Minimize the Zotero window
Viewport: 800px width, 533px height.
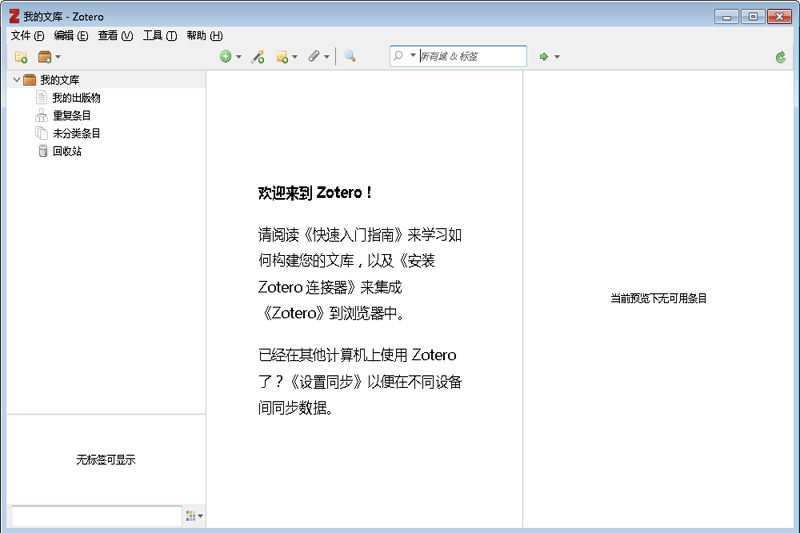pyautogui.click(x=726, y=17)
